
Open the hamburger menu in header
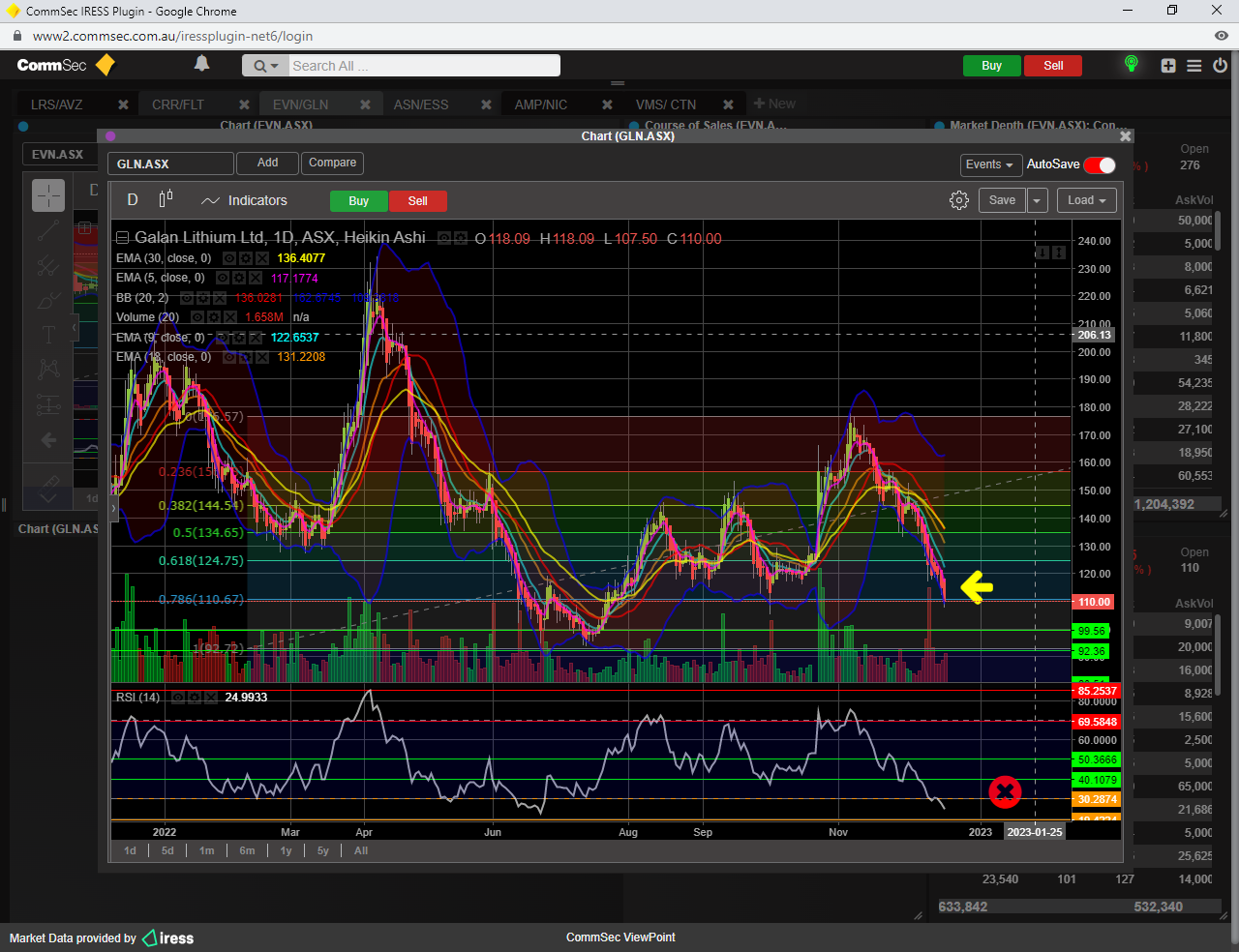(1194, 66)
